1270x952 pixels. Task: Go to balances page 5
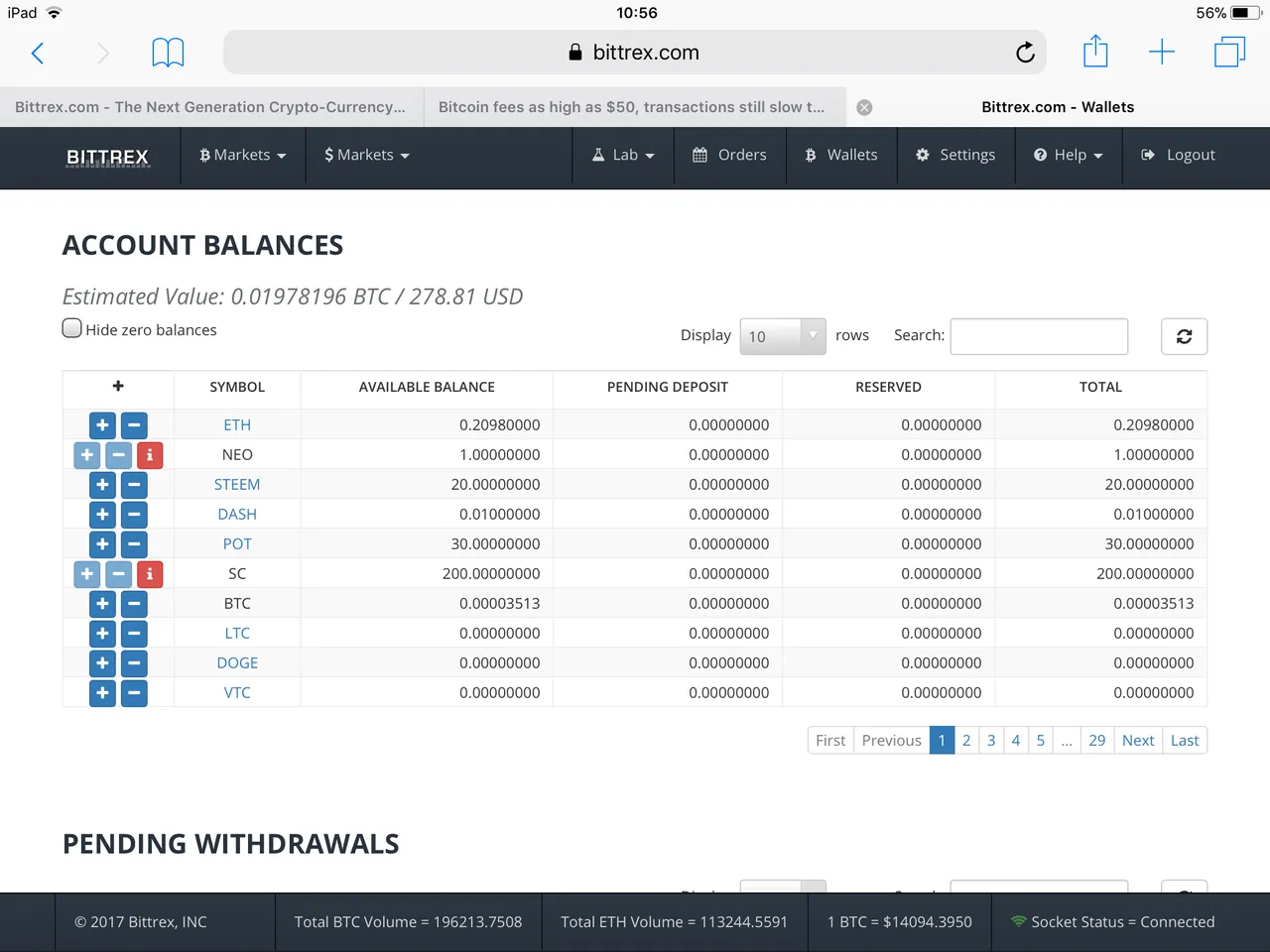coord(1040,741)
